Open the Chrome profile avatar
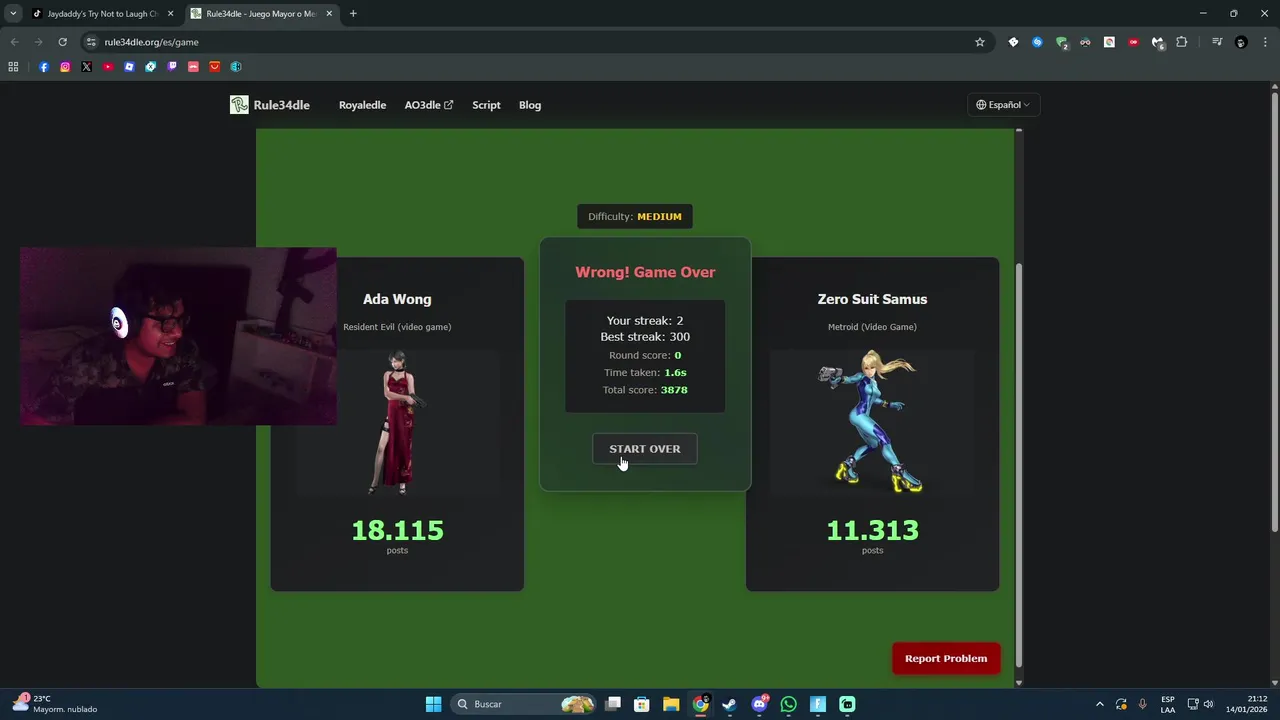Viewport: 1280px width, 720px height. pos(1241,42)
